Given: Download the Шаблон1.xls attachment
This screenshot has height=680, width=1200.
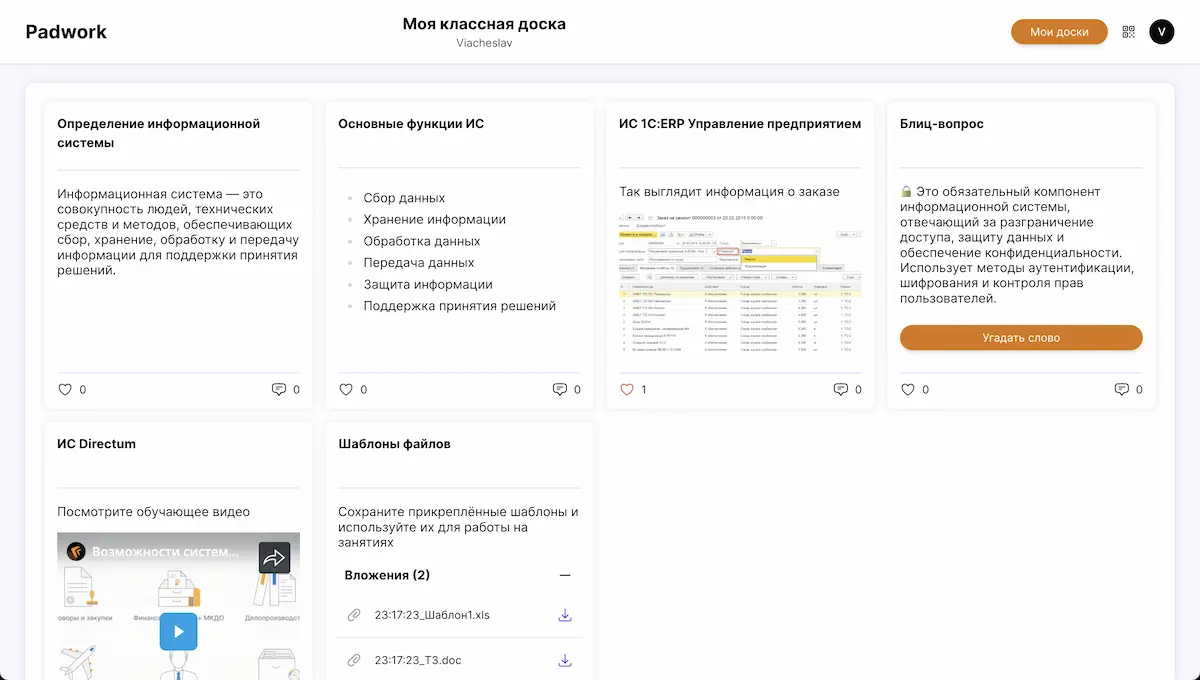Looking at the screenshot, I should (565, 615).
